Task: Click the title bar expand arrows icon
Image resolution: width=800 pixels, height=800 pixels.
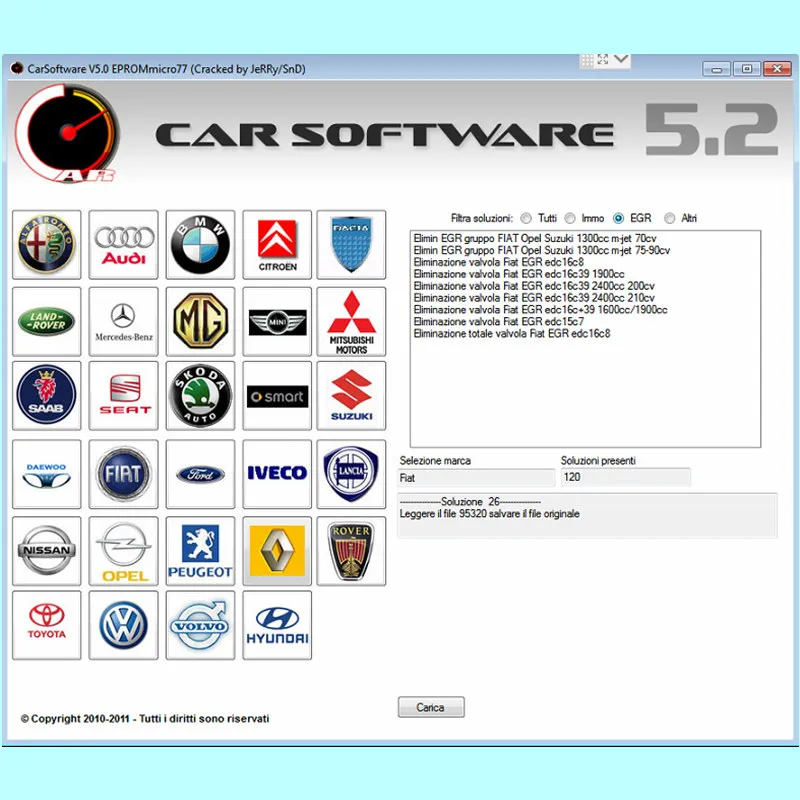Action: 603,59
